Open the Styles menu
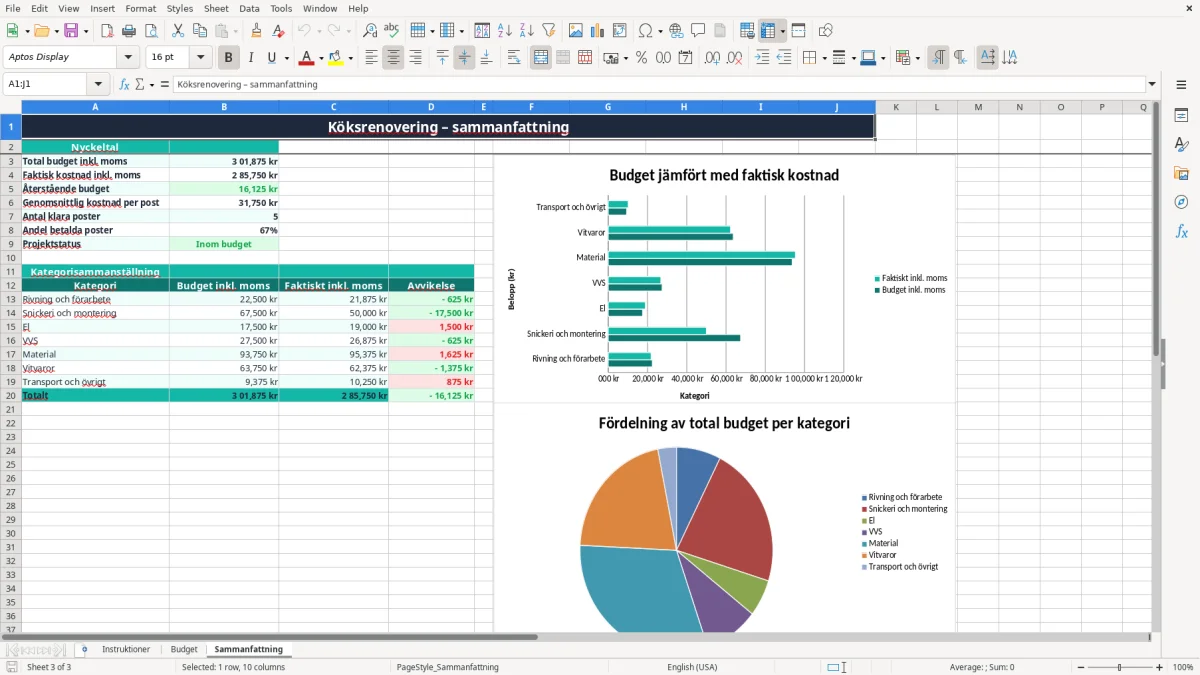Image resolution: width=1200 pixels, height=675 pixels. (x=180, y=8)
